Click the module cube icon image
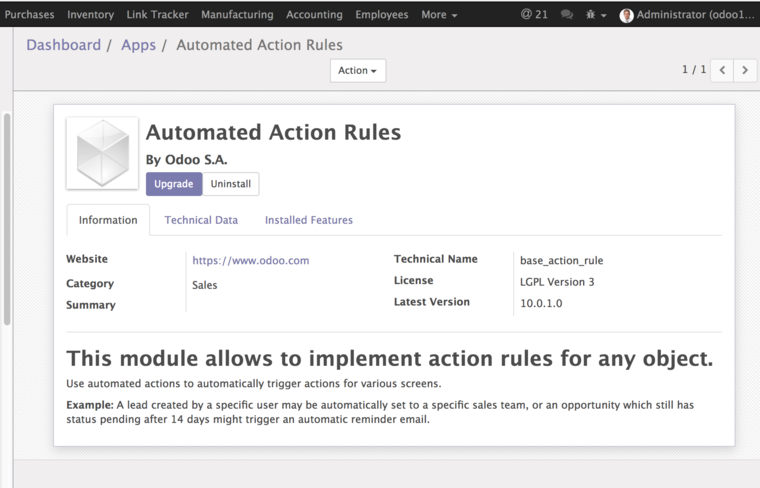 pos(102,153)
